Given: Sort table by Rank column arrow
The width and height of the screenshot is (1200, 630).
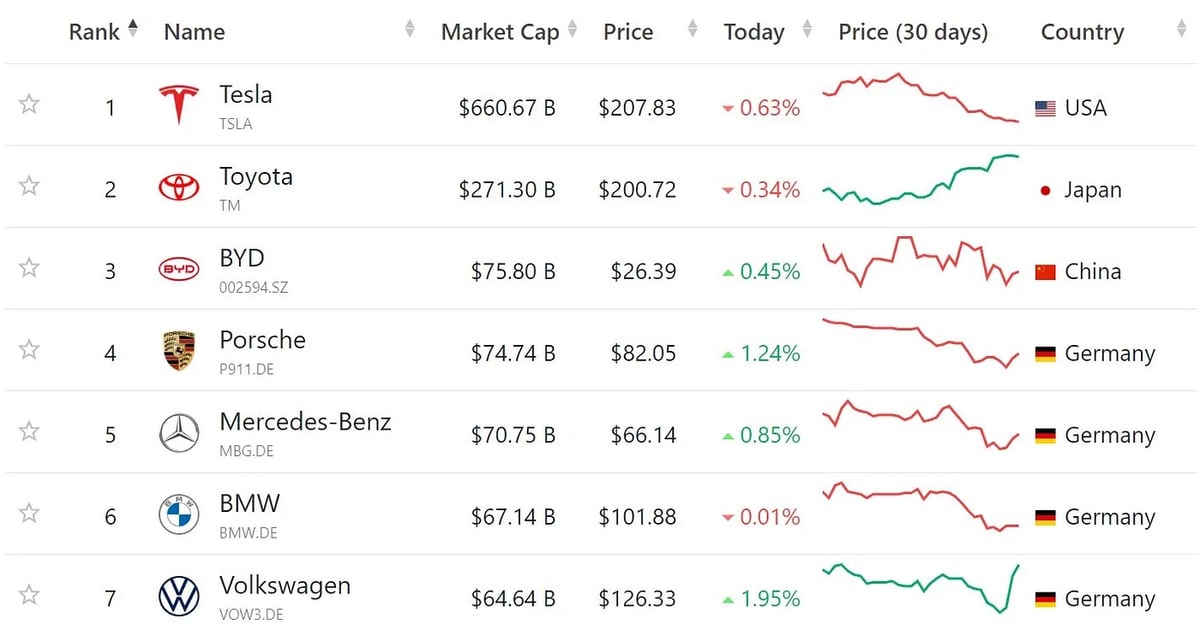Looking at the screenshot, I should 134,30.
